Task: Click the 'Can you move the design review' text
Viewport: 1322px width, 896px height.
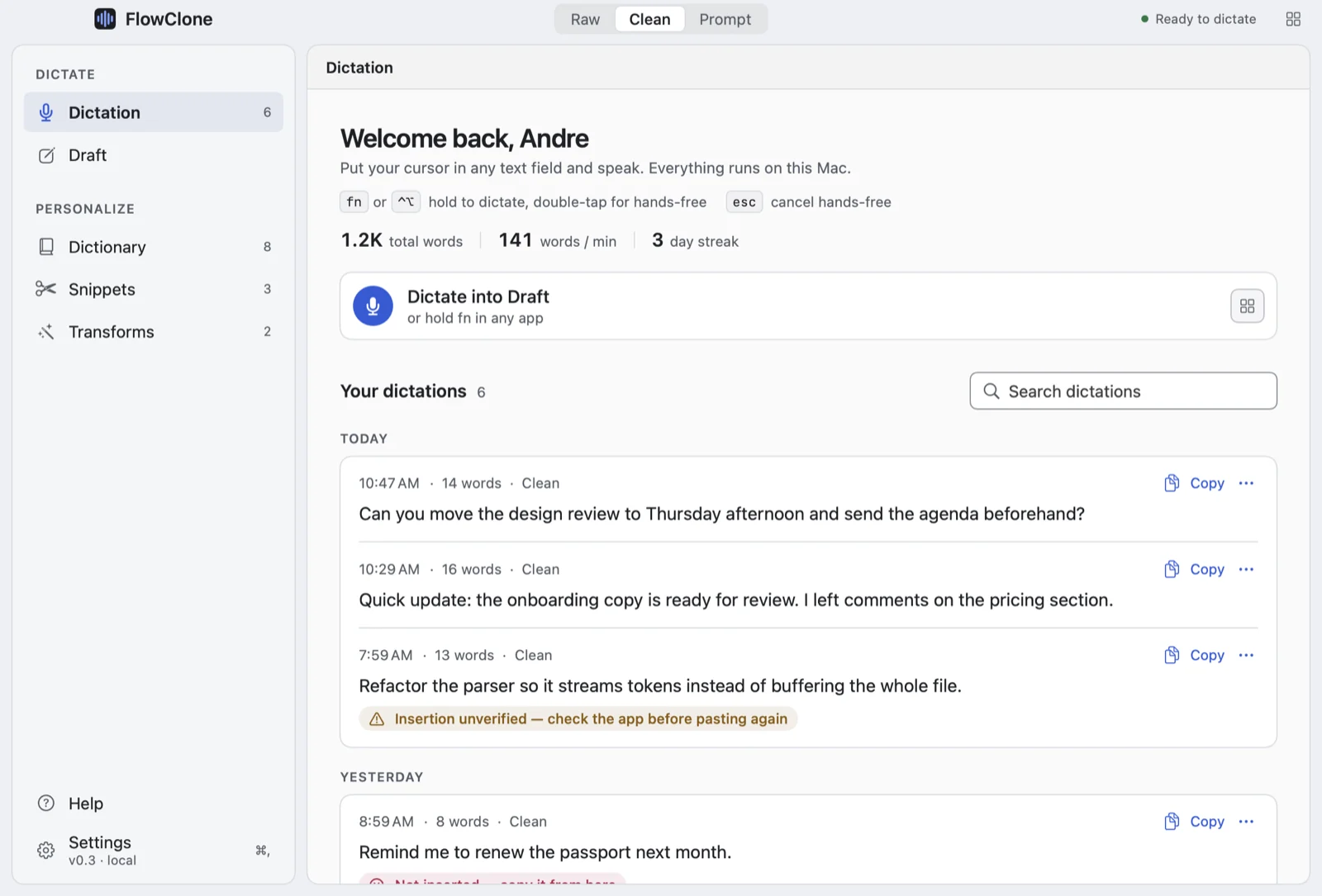Action: click(x=721, y=514)
